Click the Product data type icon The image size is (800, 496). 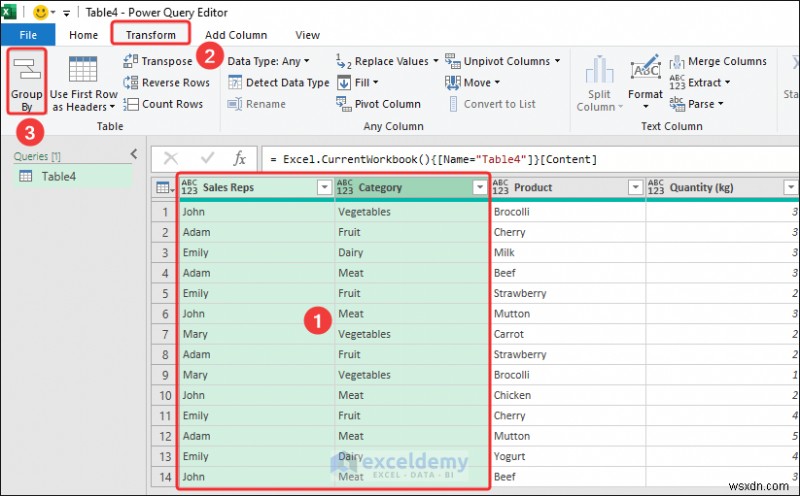(500, 187)
